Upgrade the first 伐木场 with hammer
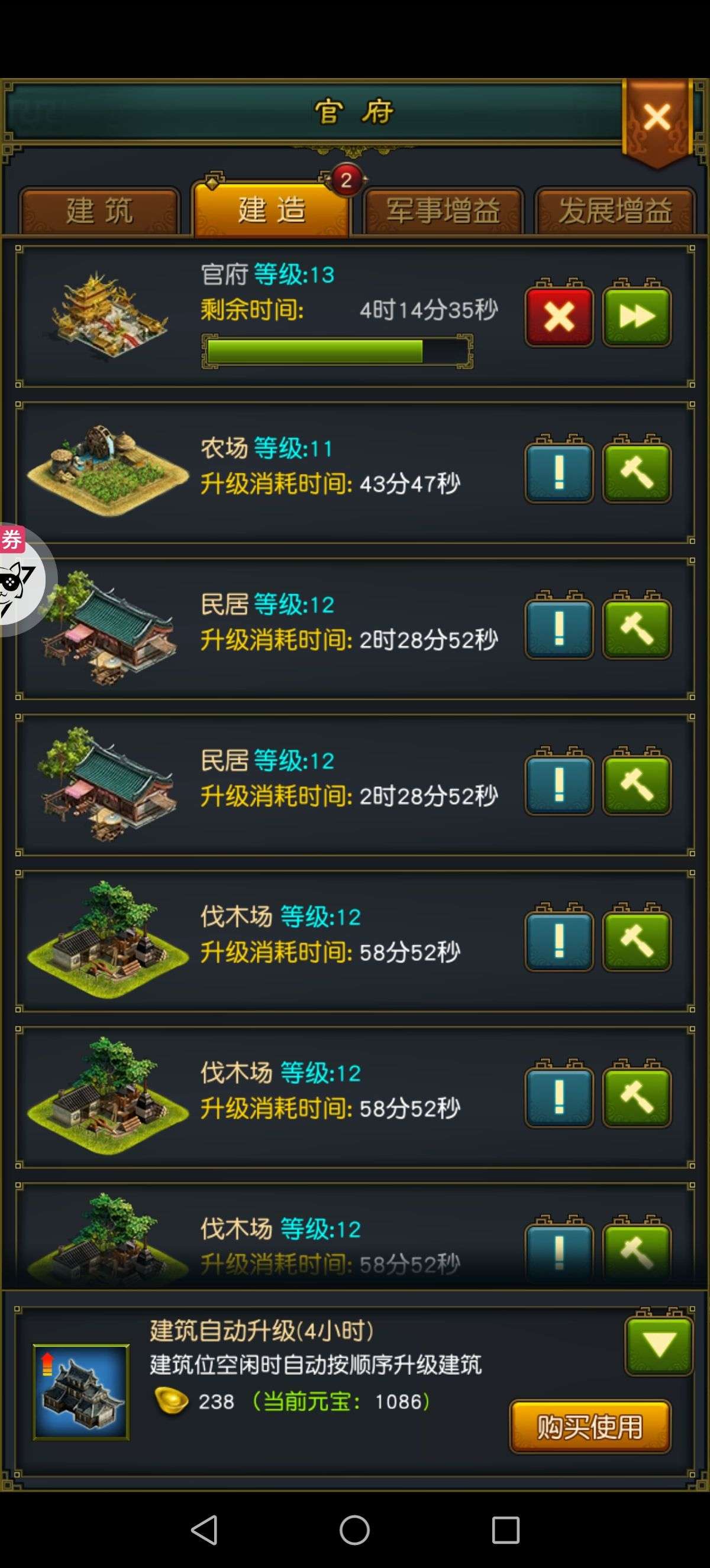The height and width of the screenshot is (1568, 710). point(637,941)
